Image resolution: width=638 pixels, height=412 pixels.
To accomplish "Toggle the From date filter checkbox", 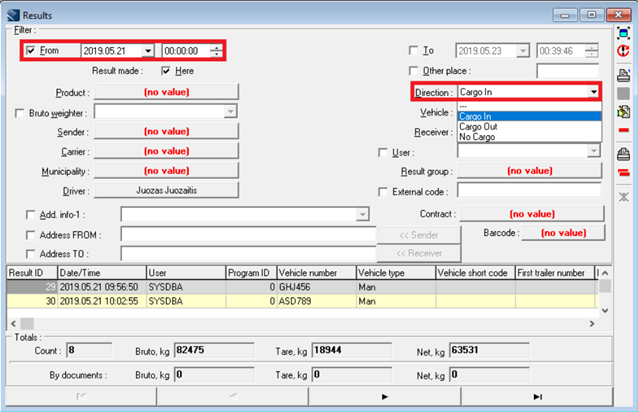I will point(31,50).
